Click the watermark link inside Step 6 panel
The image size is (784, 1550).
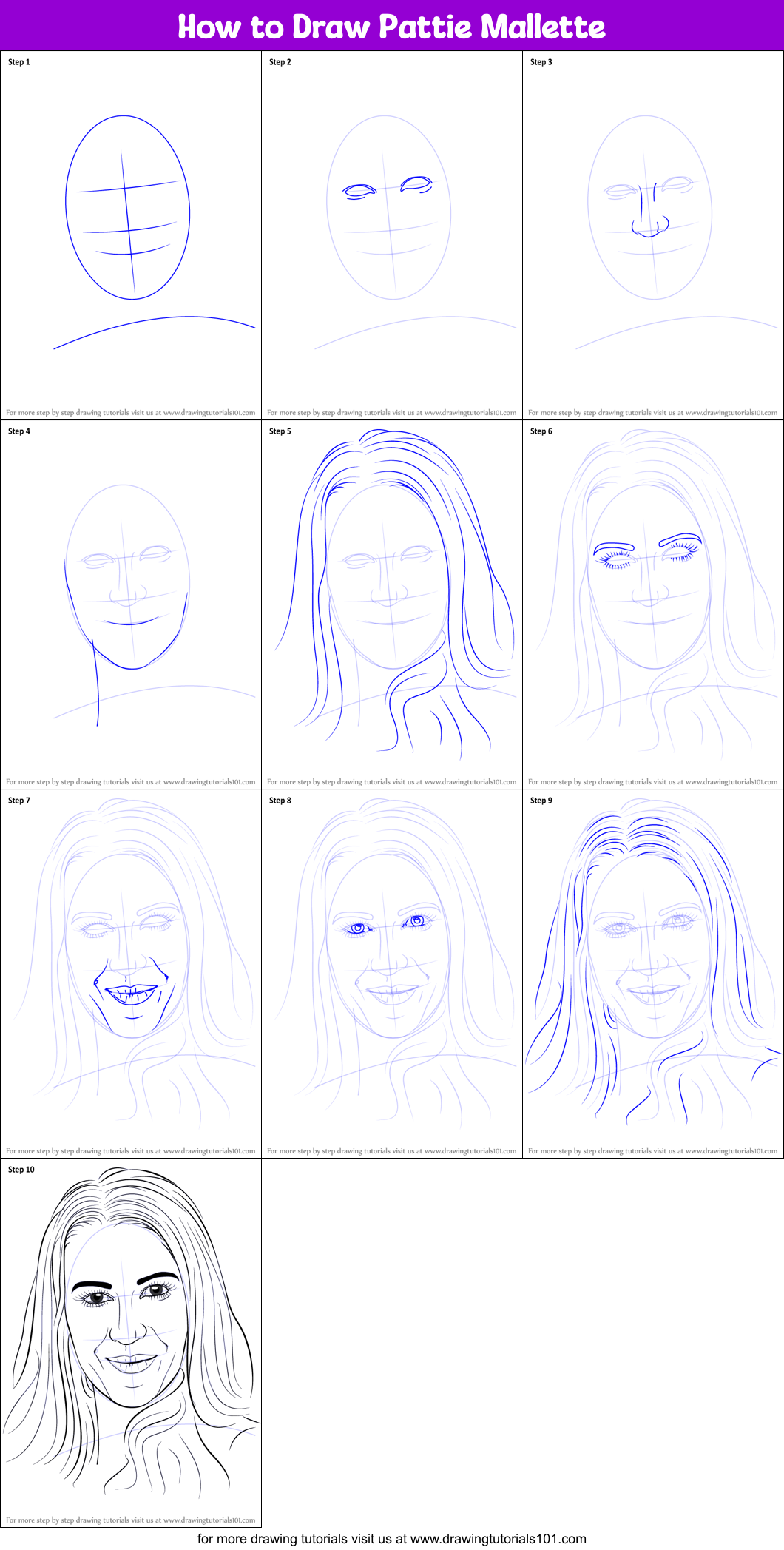[653, 782]
